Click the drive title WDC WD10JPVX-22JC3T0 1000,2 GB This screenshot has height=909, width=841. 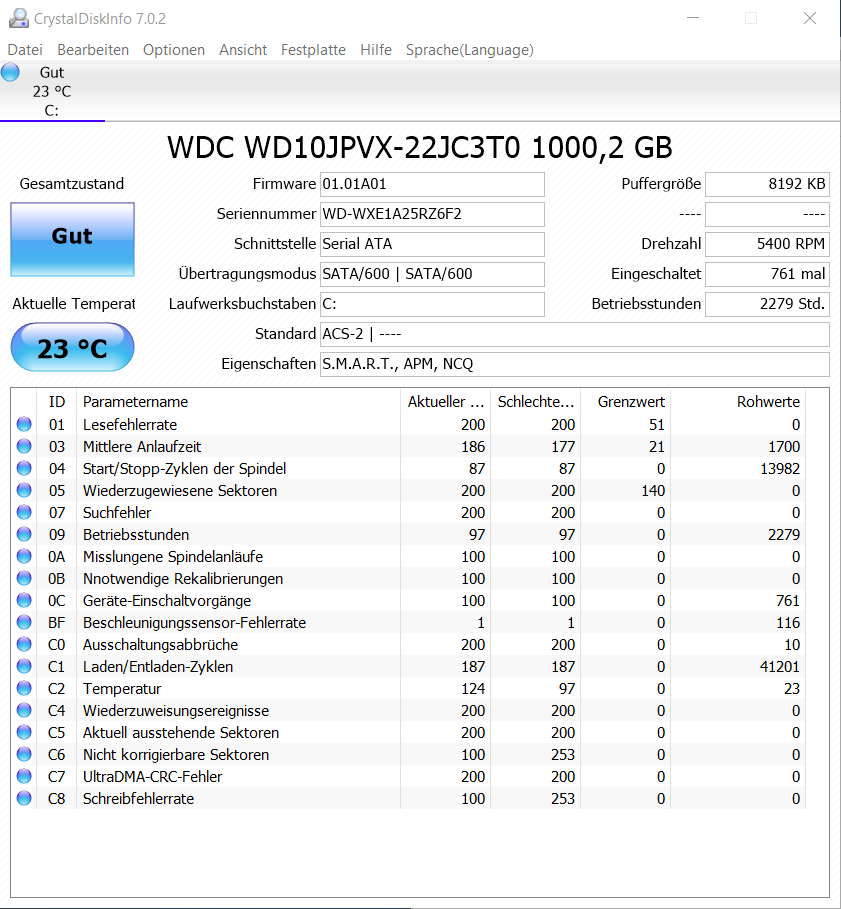click(x=420, y=147)
